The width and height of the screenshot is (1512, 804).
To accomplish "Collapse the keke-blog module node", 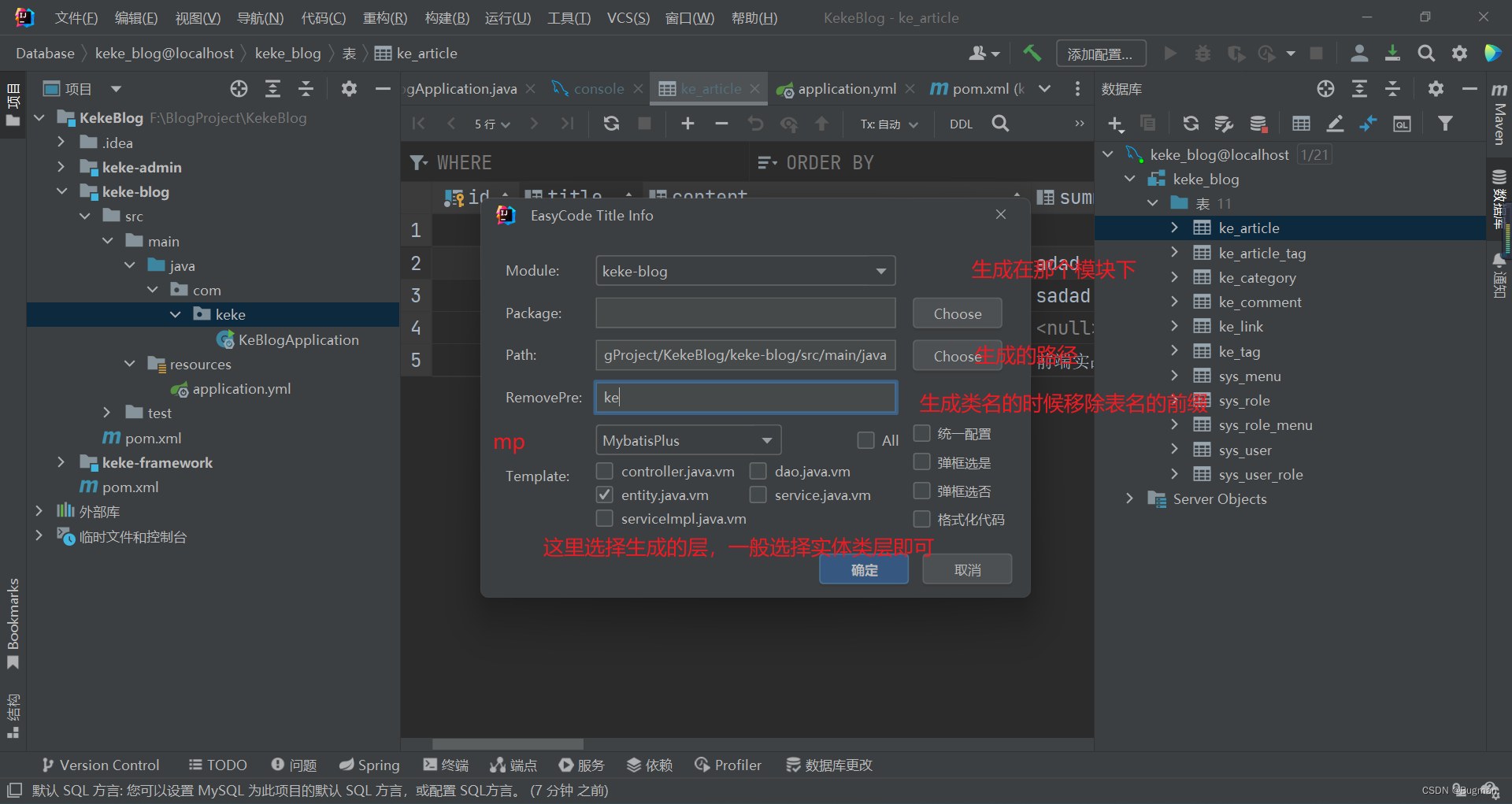I will (x=61, y=191).
